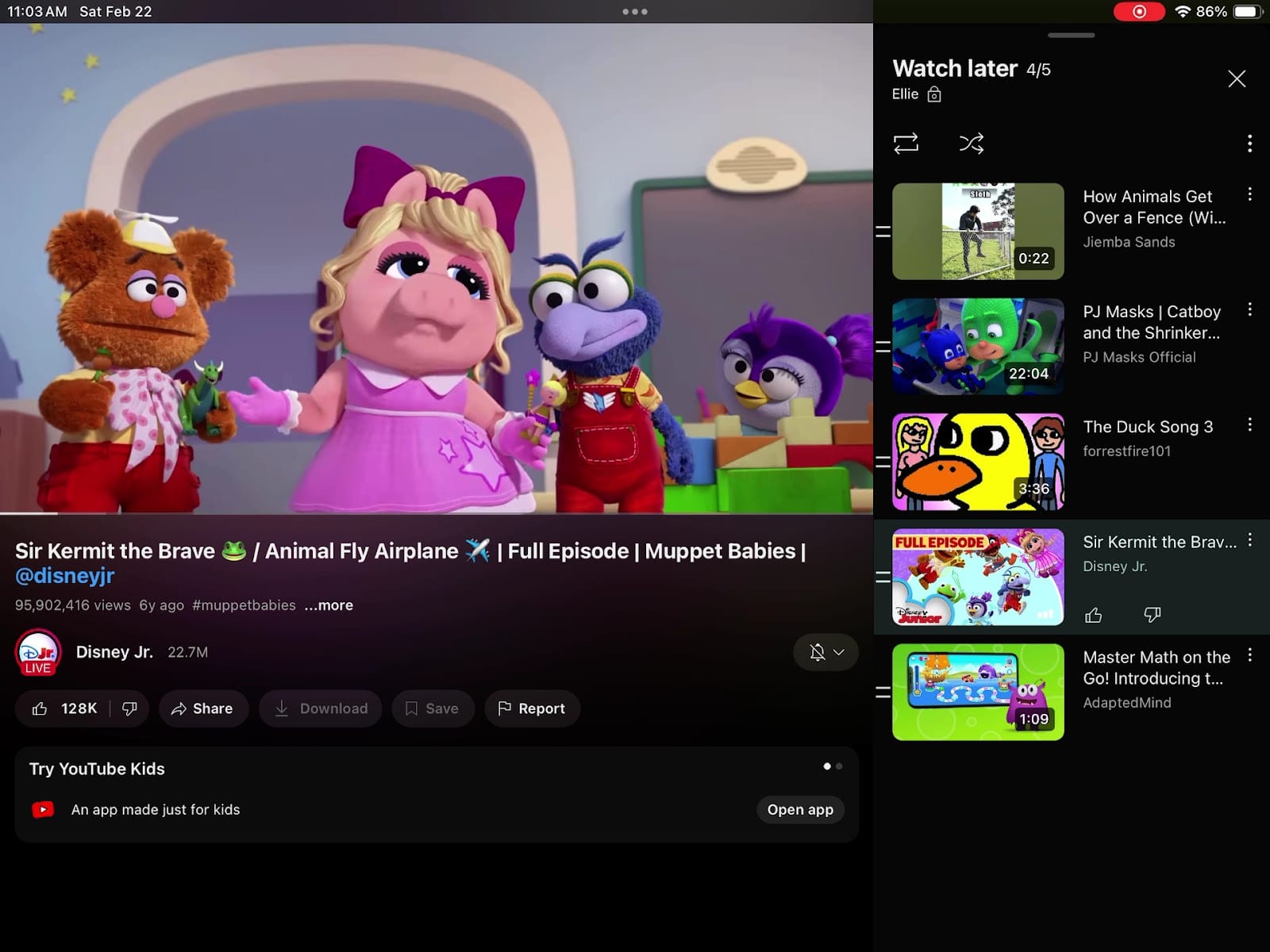Grab reorder handle for The Duck Song 3
1270x952 pixels.
point(883,462)
